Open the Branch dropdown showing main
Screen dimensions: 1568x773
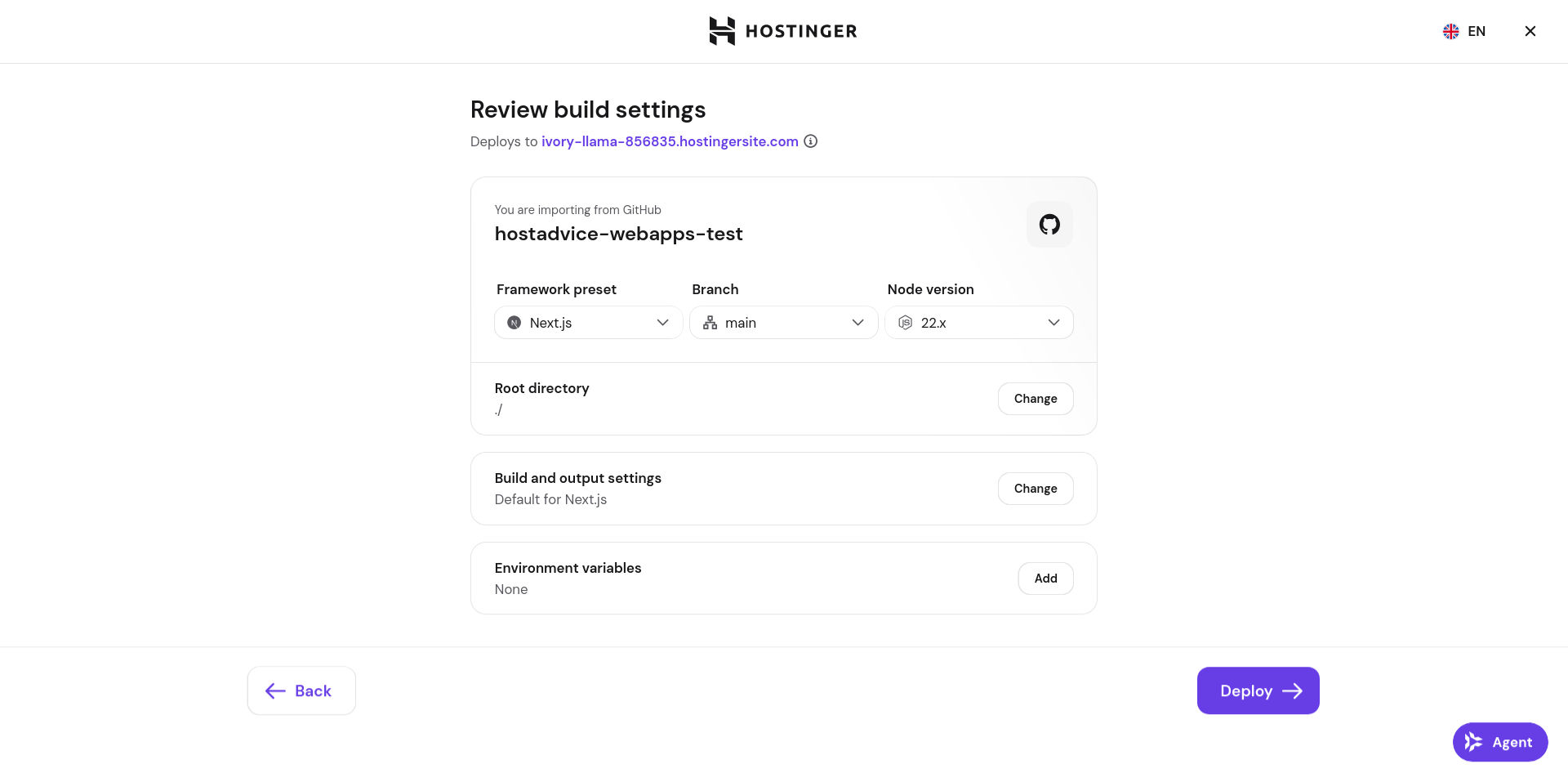[784, 323]
